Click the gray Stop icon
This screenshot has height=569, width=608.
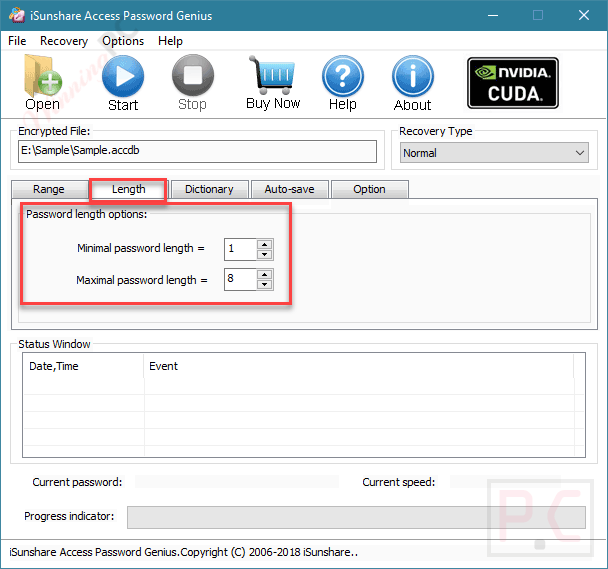[x=193, y=75]
